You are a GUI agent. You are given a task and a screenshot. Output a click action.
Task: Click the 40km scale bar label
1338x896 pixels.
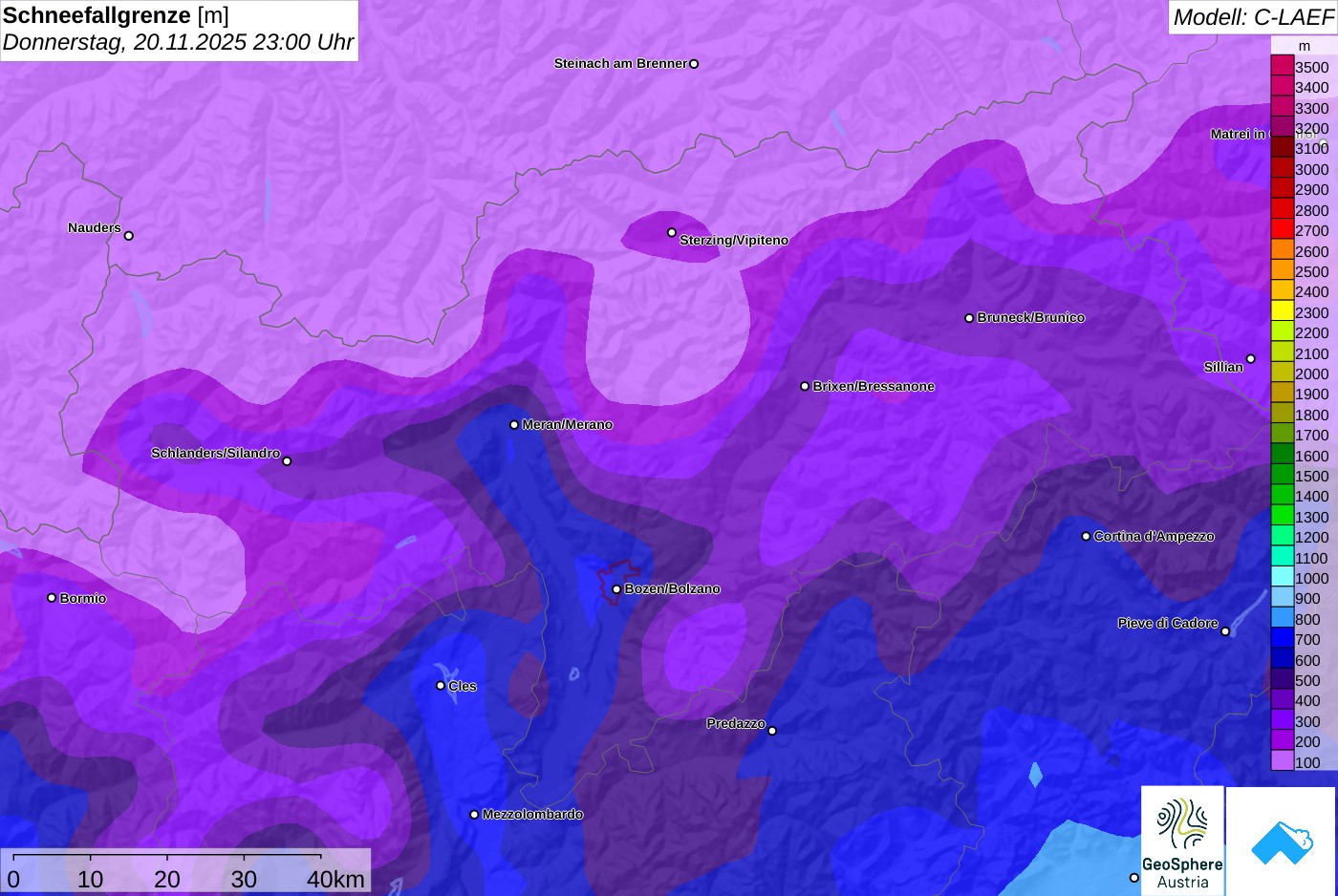pyautogui.click(x=335, y=879)
